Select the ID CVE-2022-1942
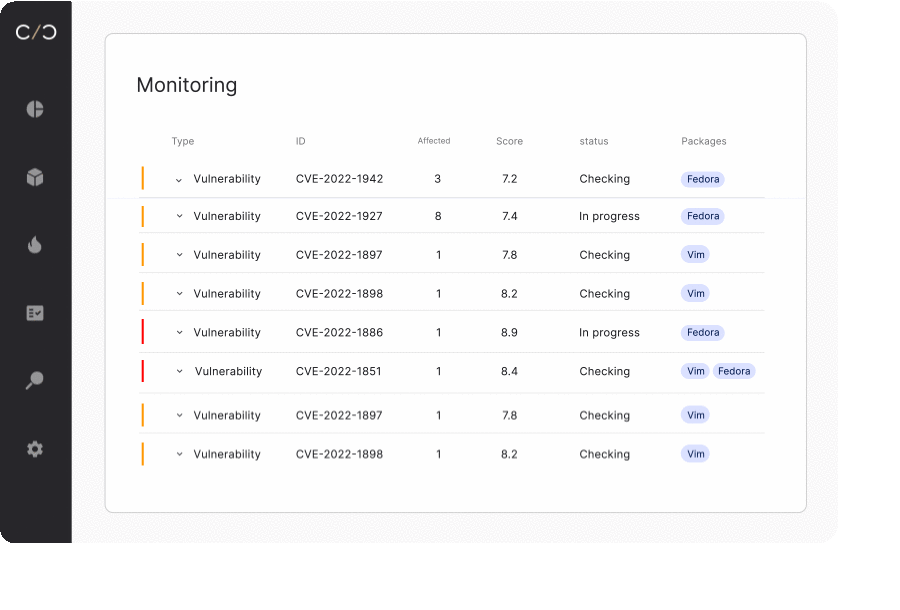The width and height of the screenshot is (900, 610). [x=339, y=179]
